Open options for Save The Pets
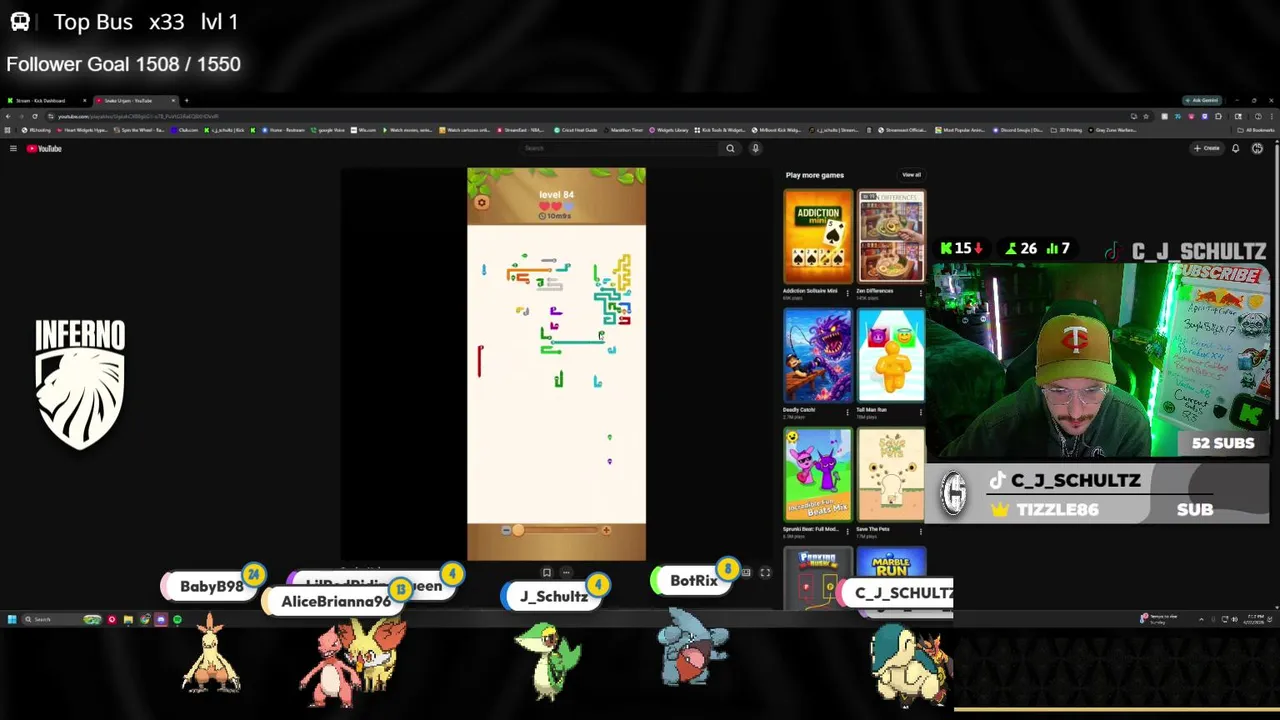The width and height of the screenshot is (1280, 720). [921, 531]
